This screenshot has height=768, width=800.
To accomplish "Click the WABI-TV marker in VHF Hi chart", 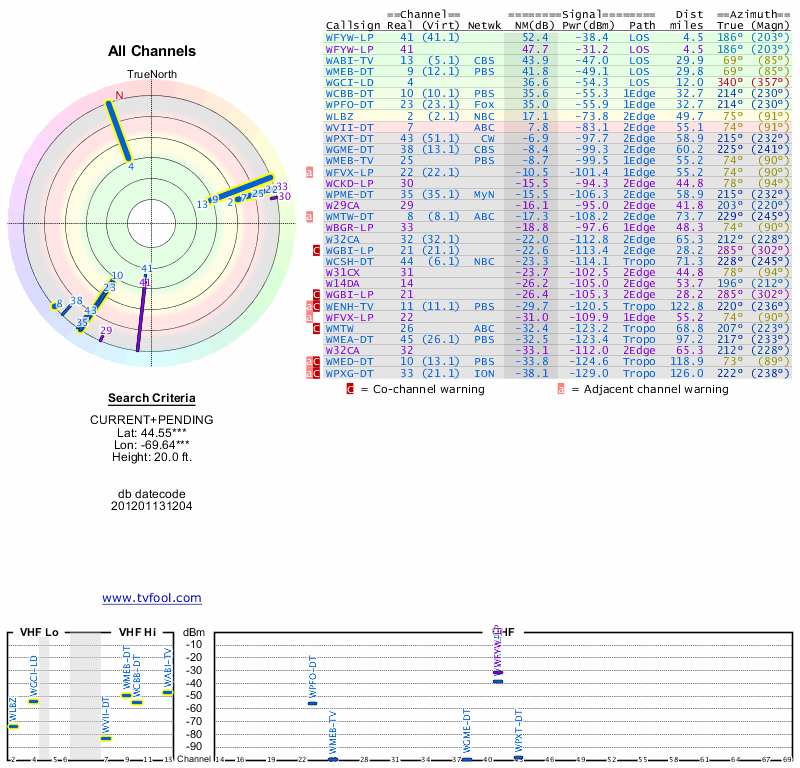I will [167, 692].
